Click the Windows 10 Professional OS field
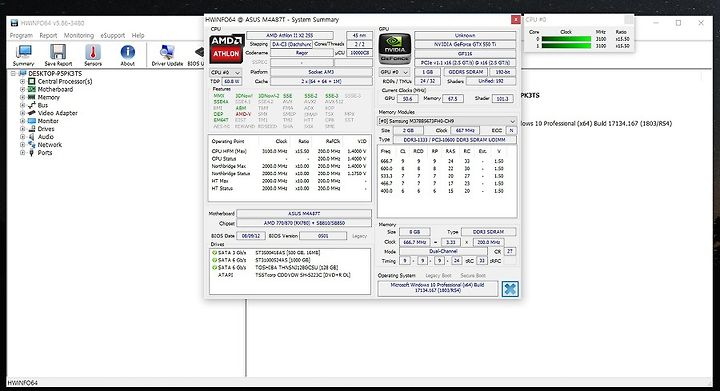Image resolution: width=720 pixels, height=391 pixels. pos(437,288)
